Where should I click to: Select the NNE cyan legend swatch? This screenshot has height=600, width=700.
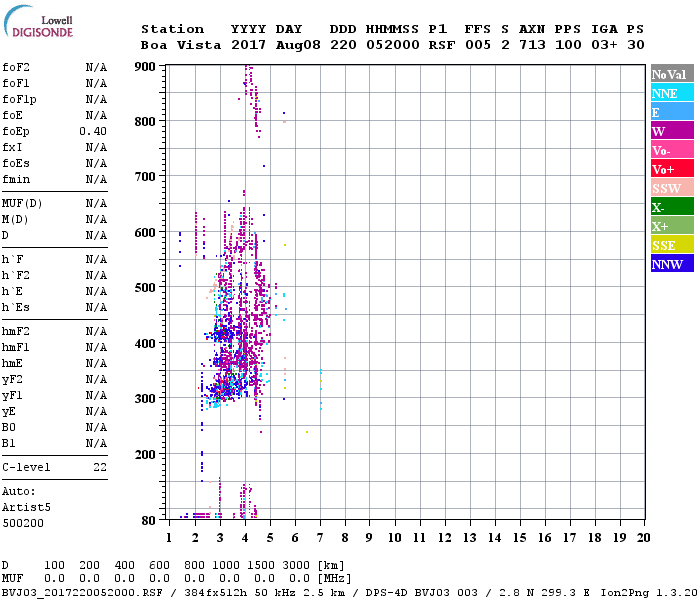[672, 93]
